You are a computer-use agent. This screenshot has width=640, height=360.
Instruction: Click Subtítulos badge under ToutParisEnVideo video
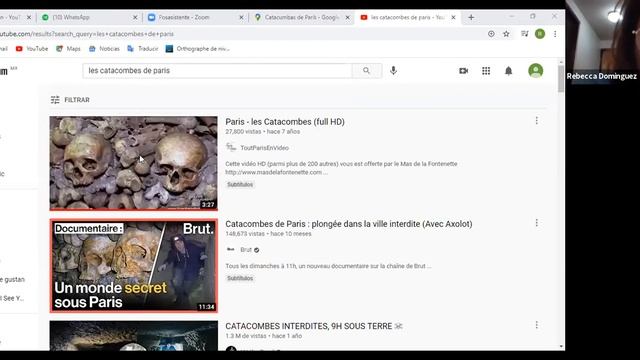(240, 184)
